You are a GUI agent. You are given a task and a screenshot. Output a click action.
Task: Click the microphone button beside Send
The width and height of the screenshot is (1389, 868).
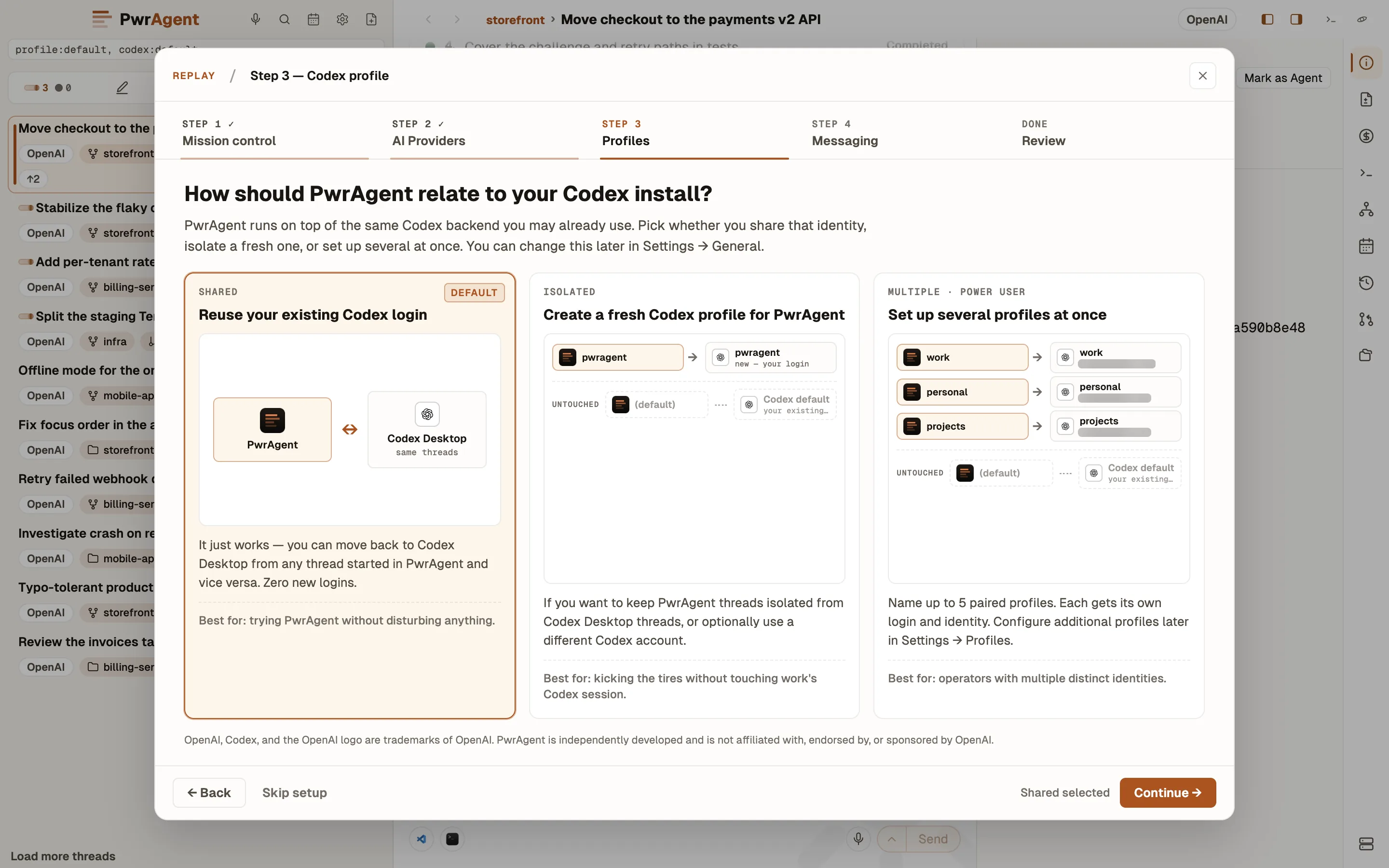[x=858, y=839]
